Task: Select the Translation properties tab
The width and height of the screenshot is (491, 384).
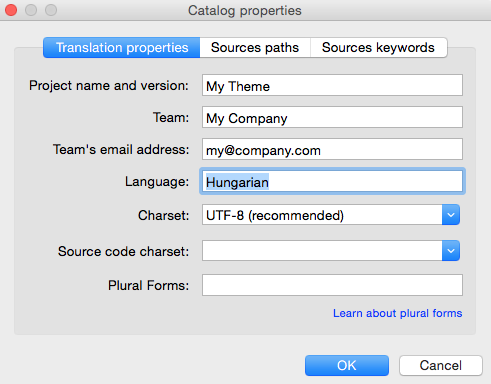Action: 122,48
